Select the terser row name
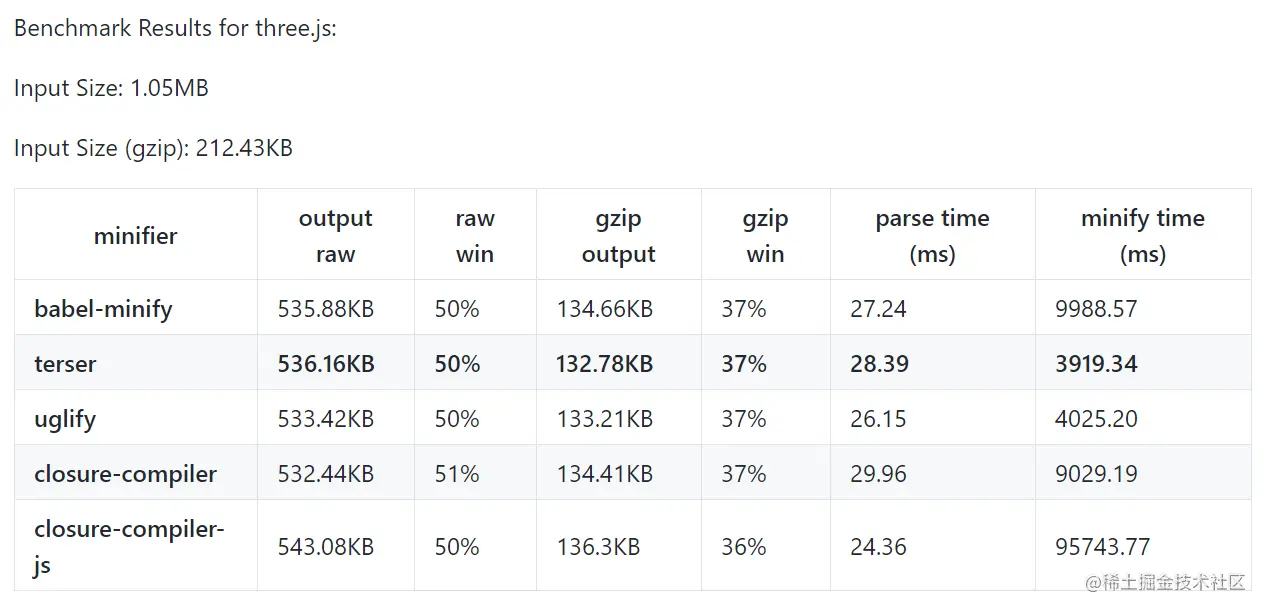The width and height of the screenshot is (1264, 611). tap(65, 364)
